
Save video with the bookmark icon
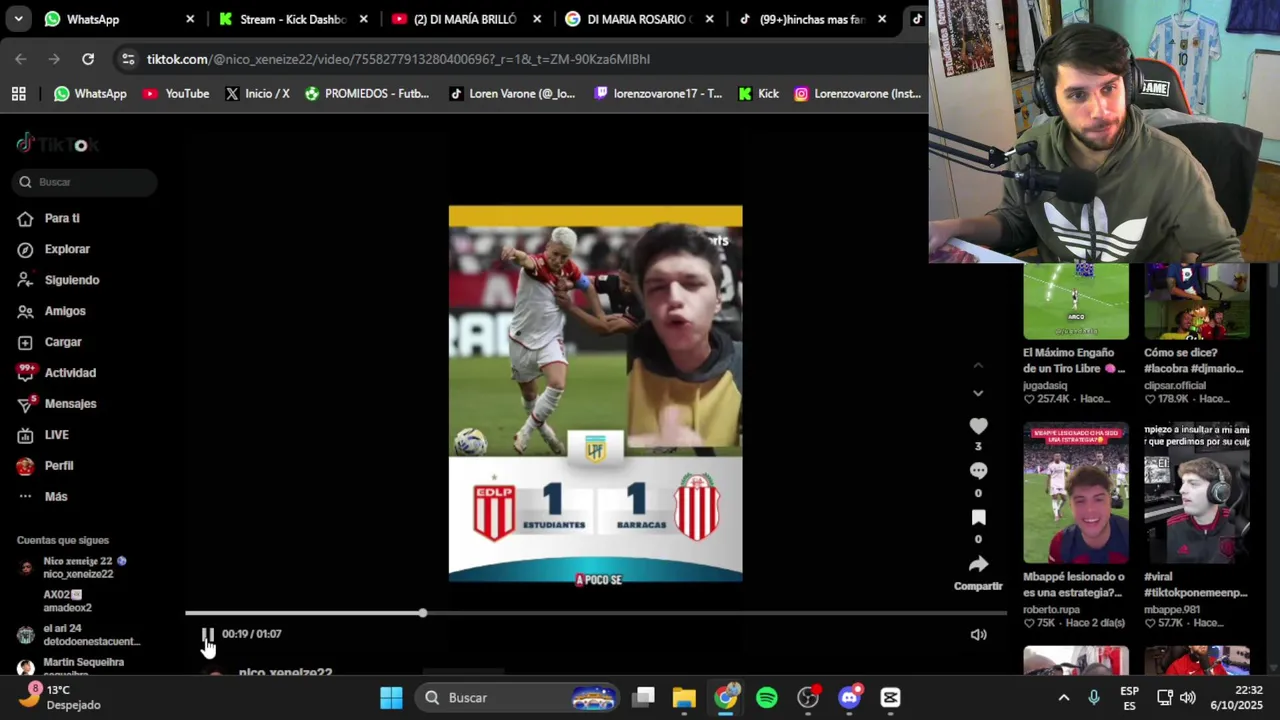coord(978,517)
